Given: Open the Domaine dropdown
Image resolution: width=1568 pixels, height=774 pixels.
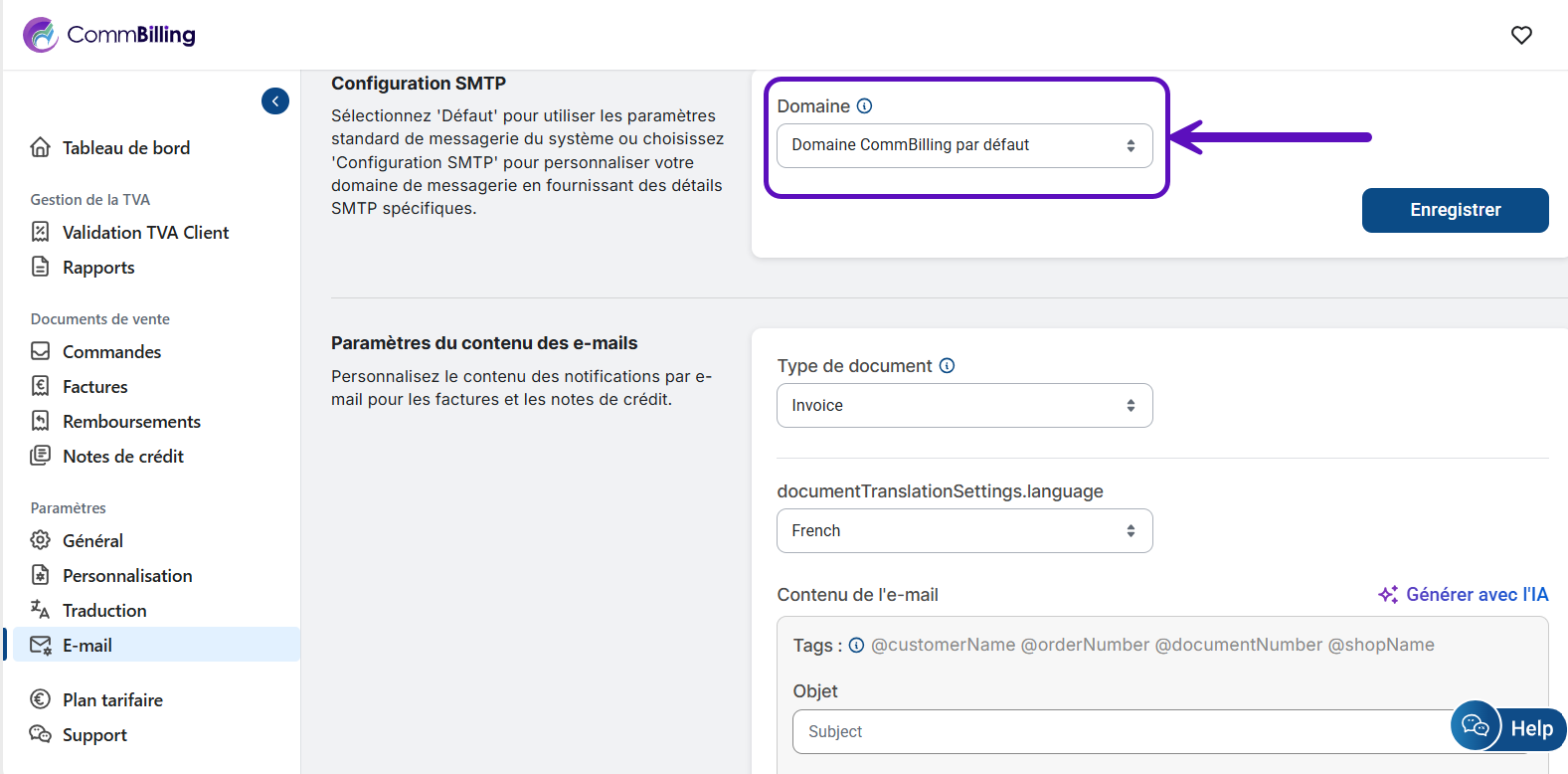Looking at the screenshot, I should tap(963, 145).
